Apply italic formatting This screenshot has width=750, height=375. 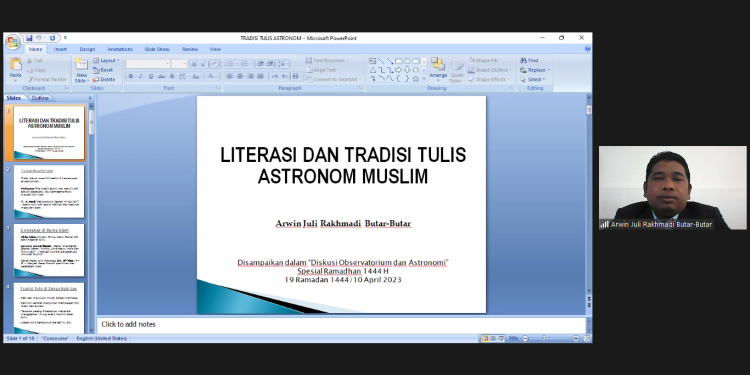tap(141, 77)
